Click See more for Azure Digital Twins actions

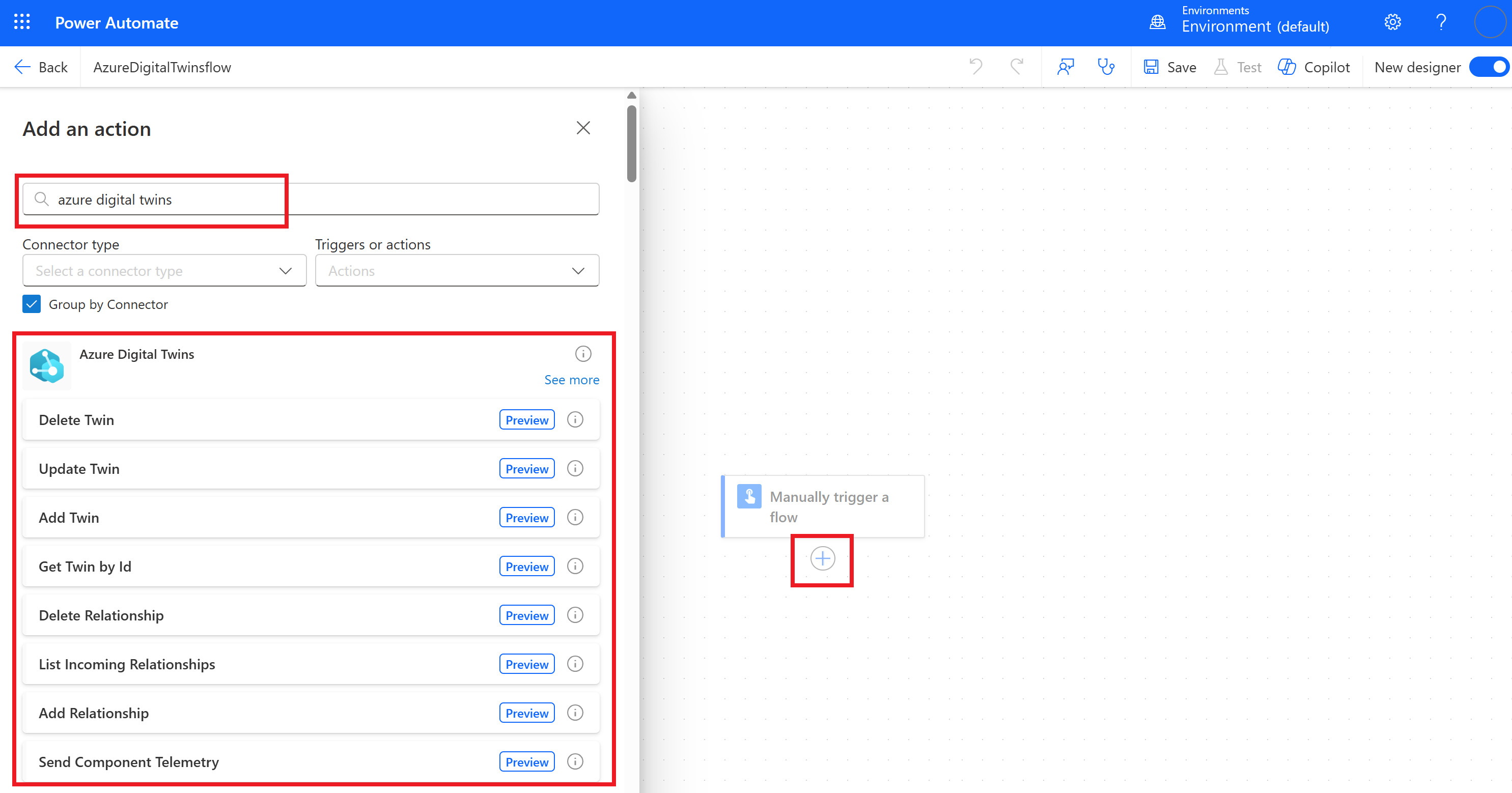click(571, 379)
